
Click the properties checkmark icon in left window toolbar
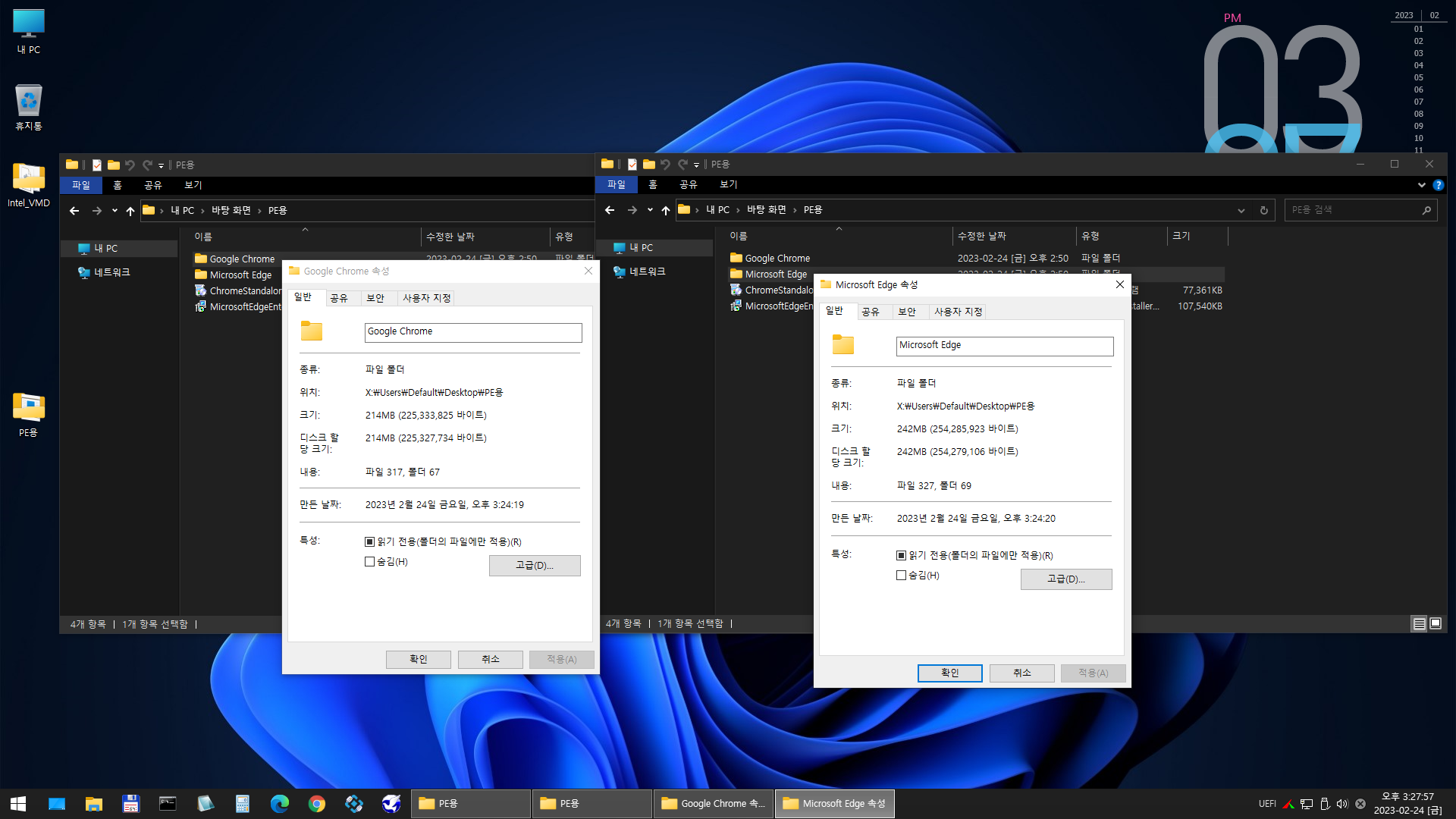(x=97, y=165)
